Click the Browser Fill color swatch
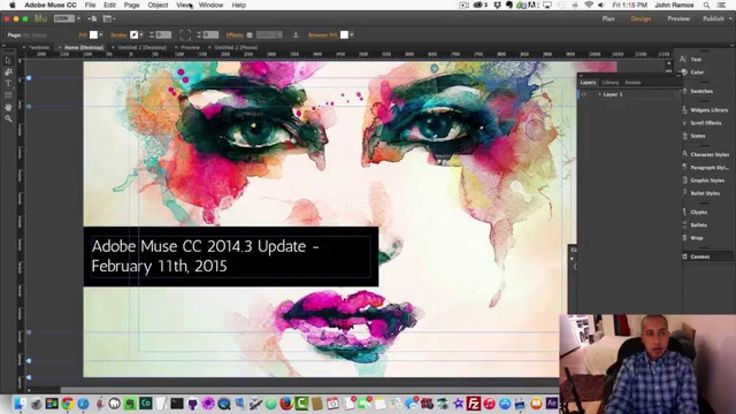Screen dimensions: 736x414 [344, 35]
